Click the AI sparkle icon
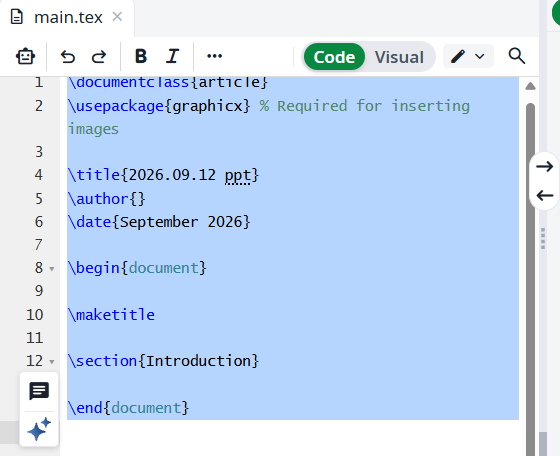Viewport: 560px width, 456px height. pos(39,429)
